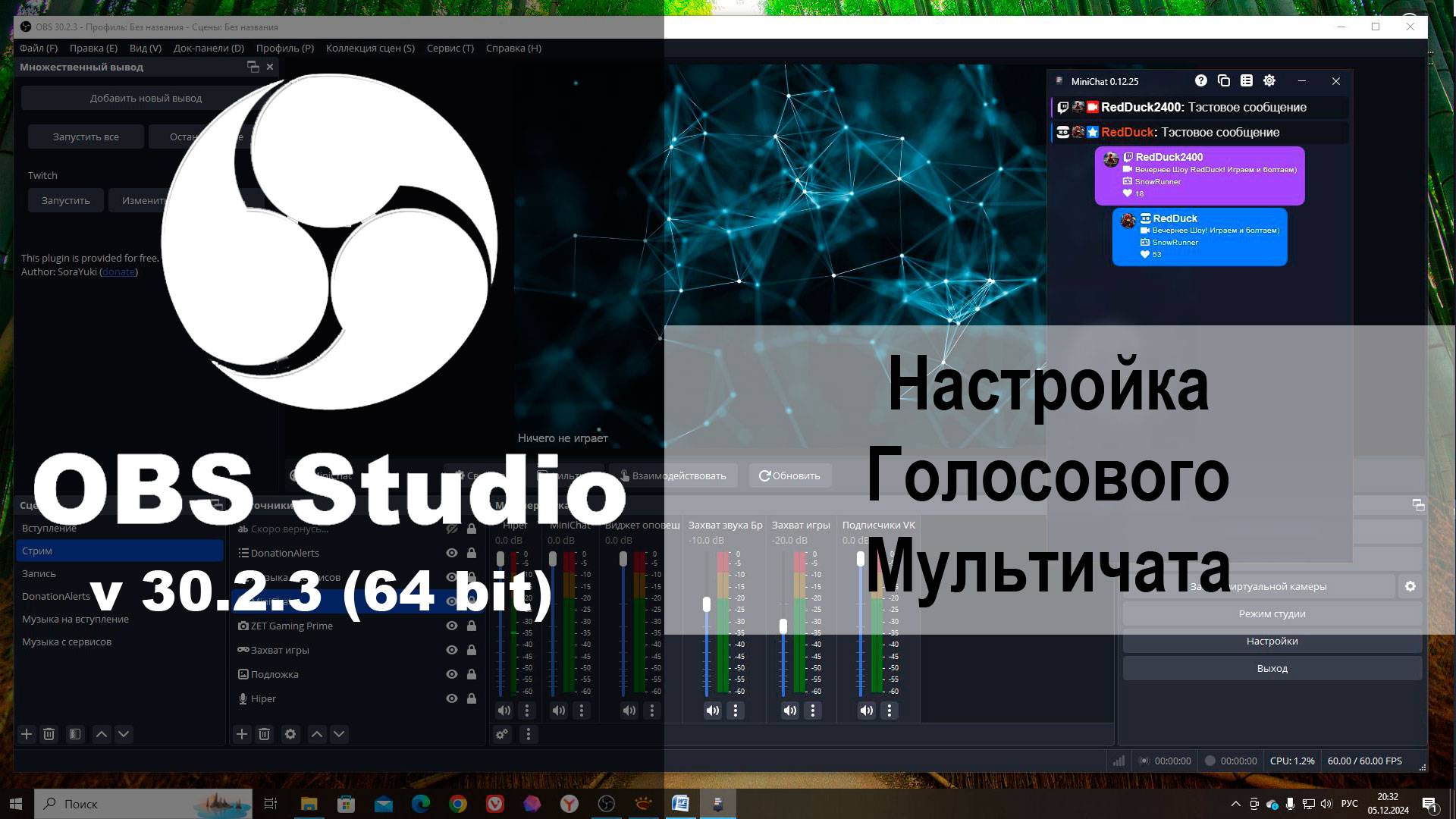Viewport: 1456px width, 819px height.
Task: Open MiniChat settings gear icon
Action: 1269,80
